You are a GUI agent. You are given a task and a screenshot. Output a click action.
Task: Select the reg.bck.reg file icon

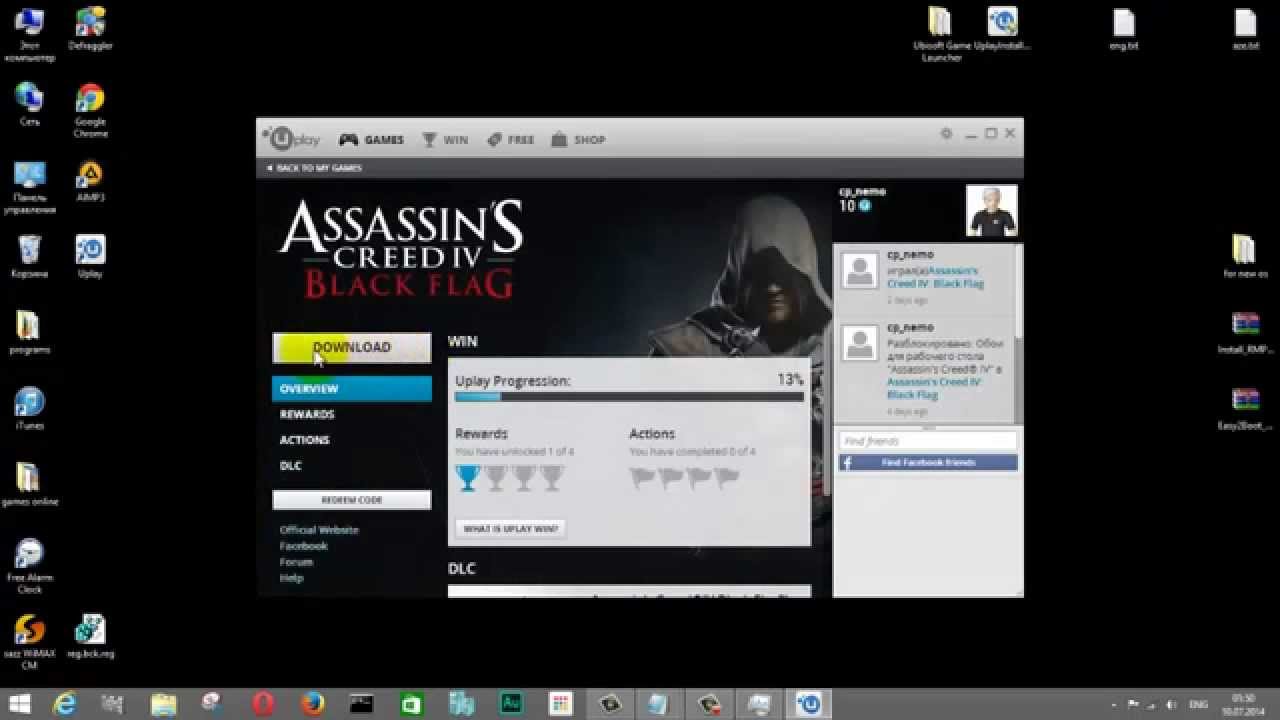click(90, 637)
